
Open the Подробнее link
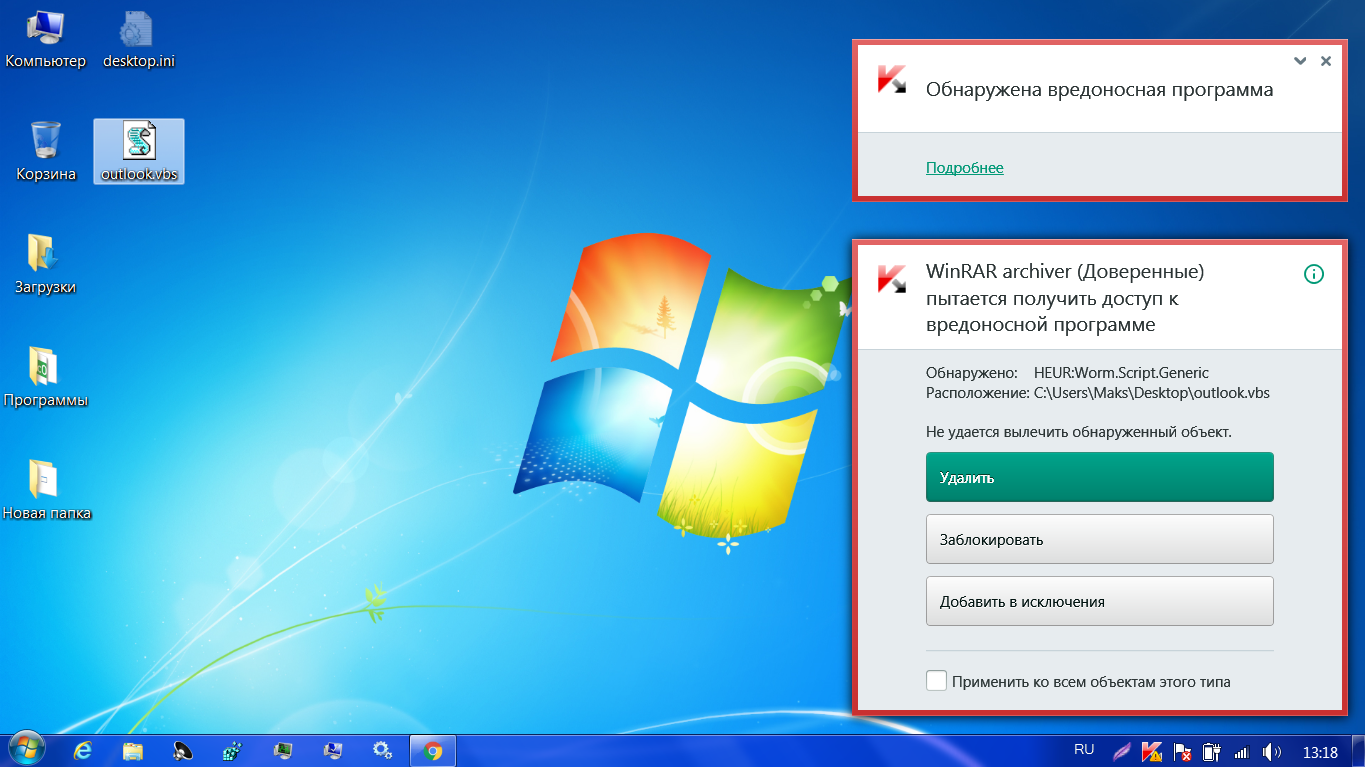pyautogui.click(x=965, y=168)
